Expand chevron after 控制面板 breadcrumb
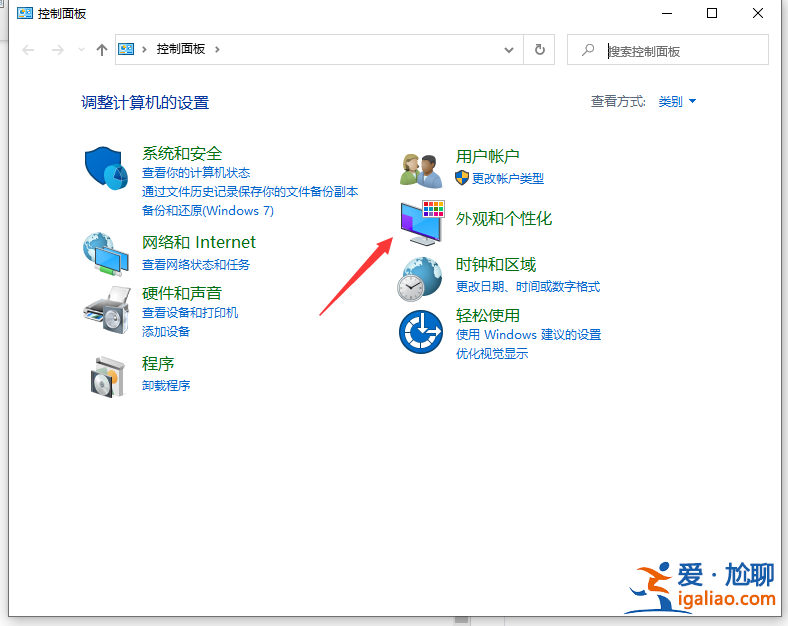This screenshot has height=626, width=788. point(217,49)
